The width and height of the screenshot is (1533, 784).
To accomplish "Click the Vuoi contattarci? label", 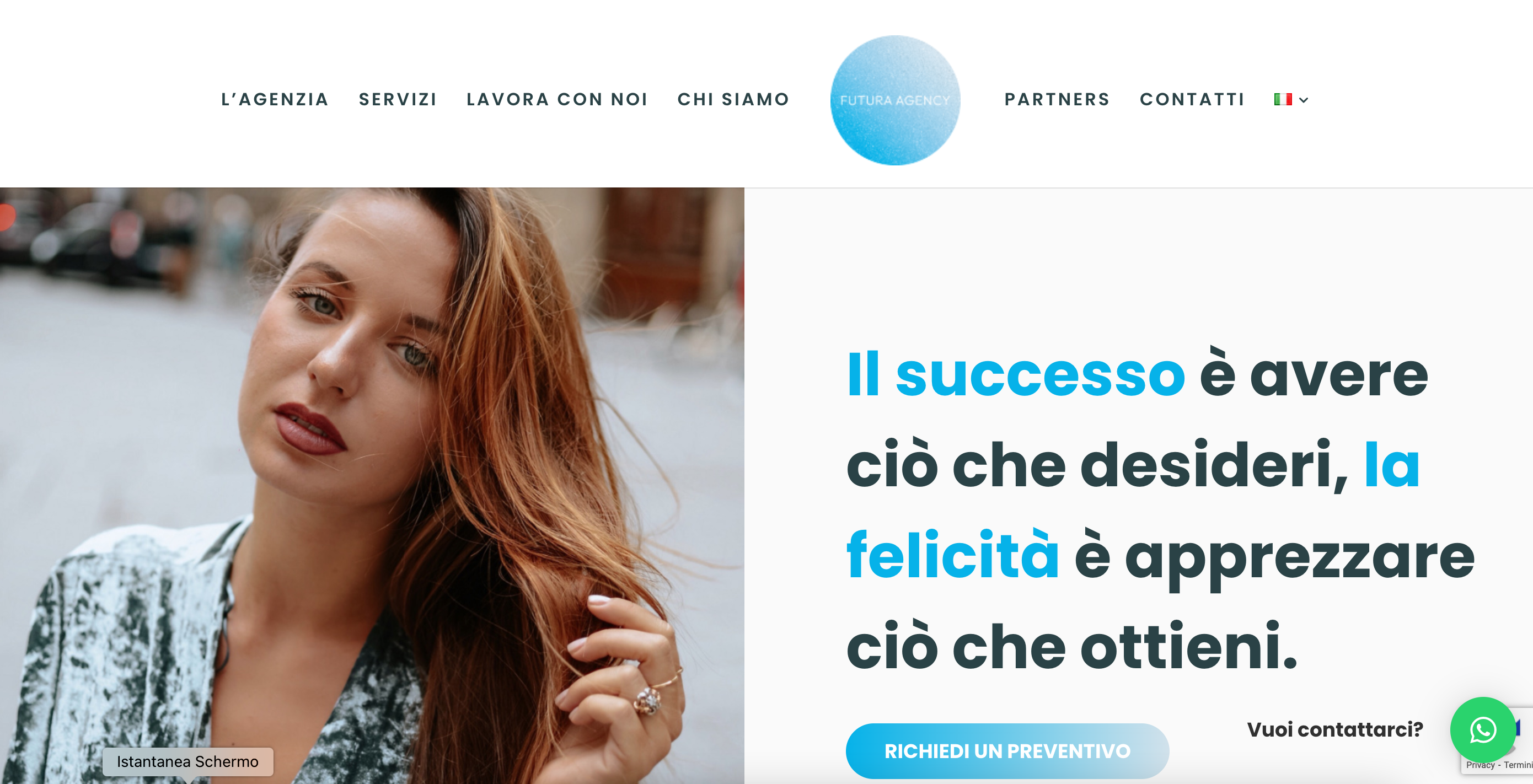I will tap(1335, 729).
